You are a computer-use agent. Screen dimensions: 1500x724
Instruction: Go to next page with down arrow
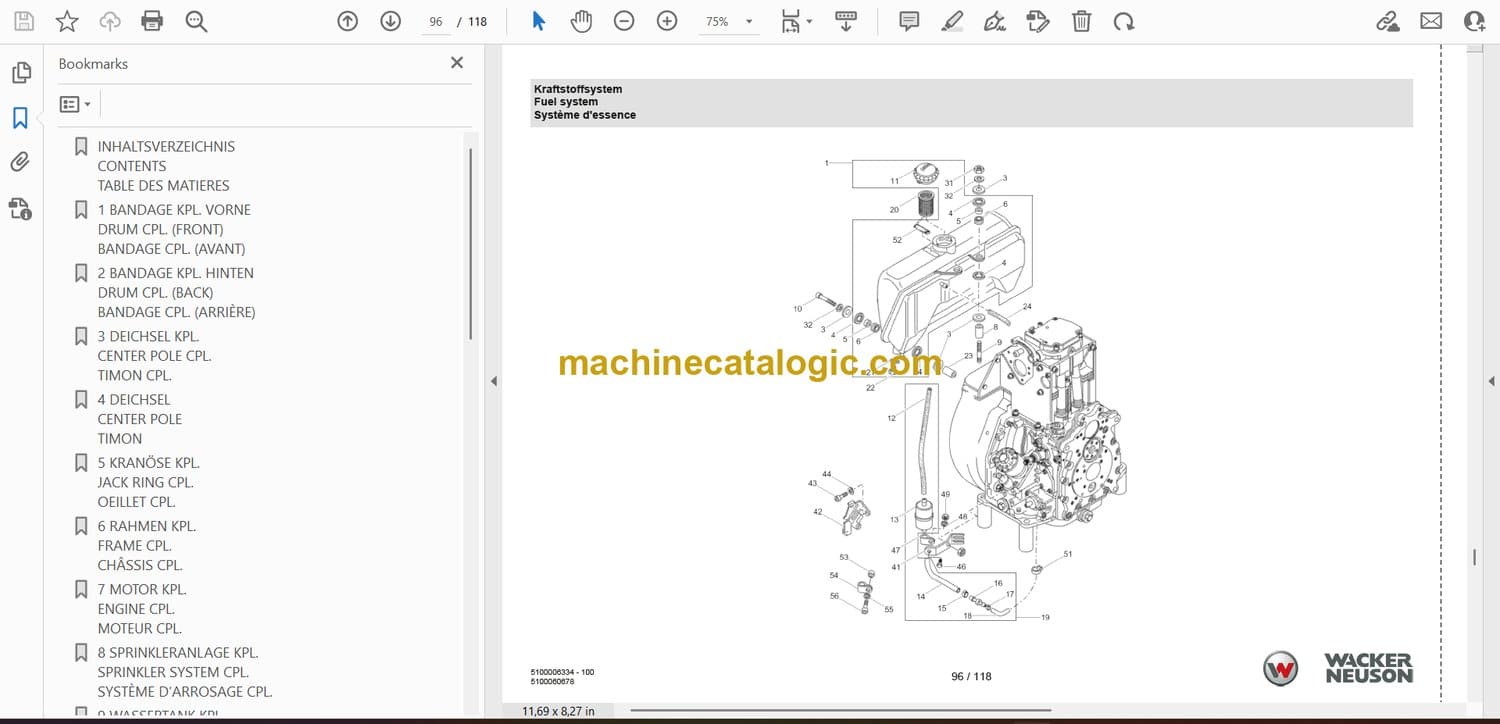[x=390, y=21]
